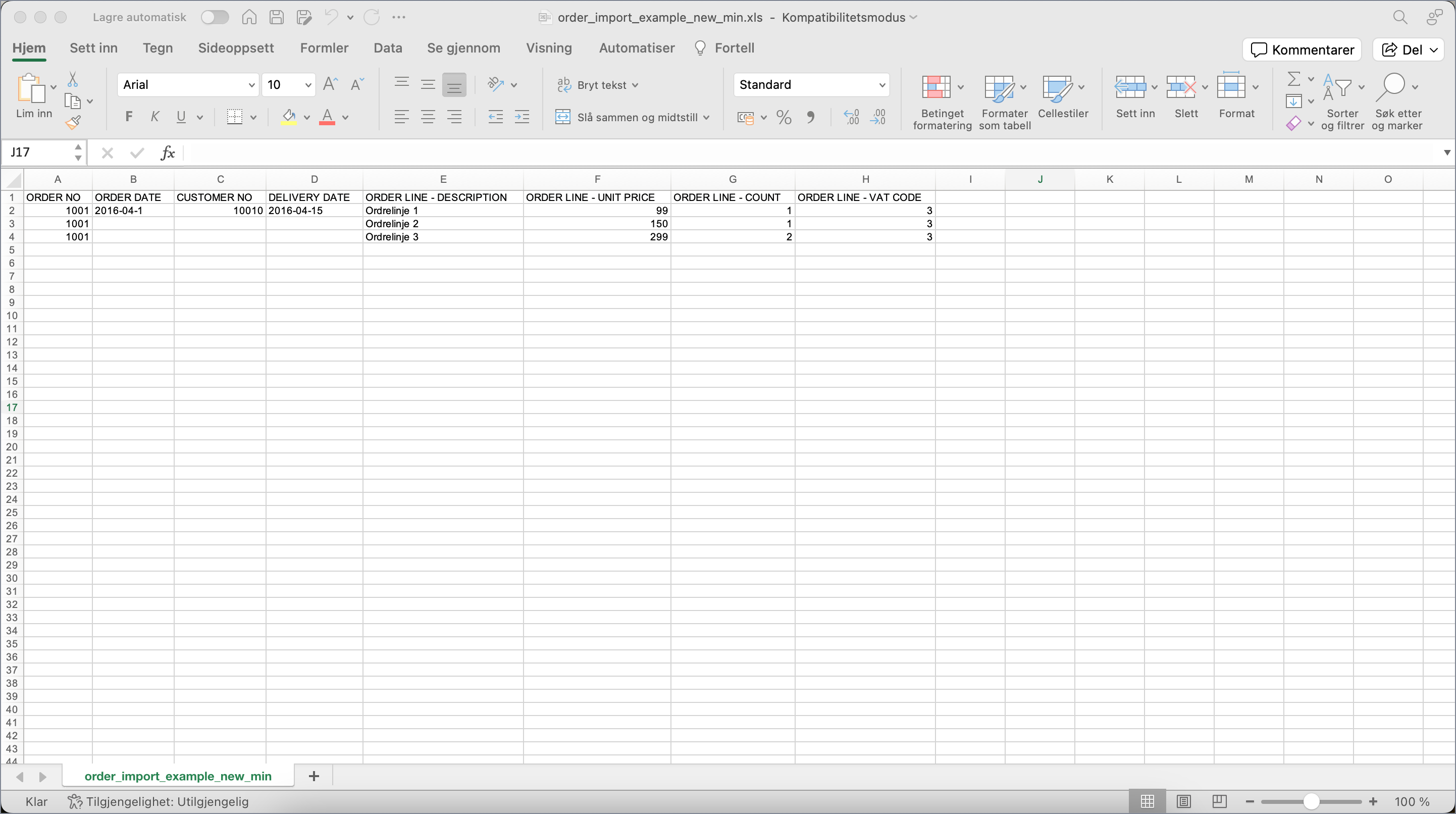
Task: Toggle bold F formatting button
Action: coord(129,117)
